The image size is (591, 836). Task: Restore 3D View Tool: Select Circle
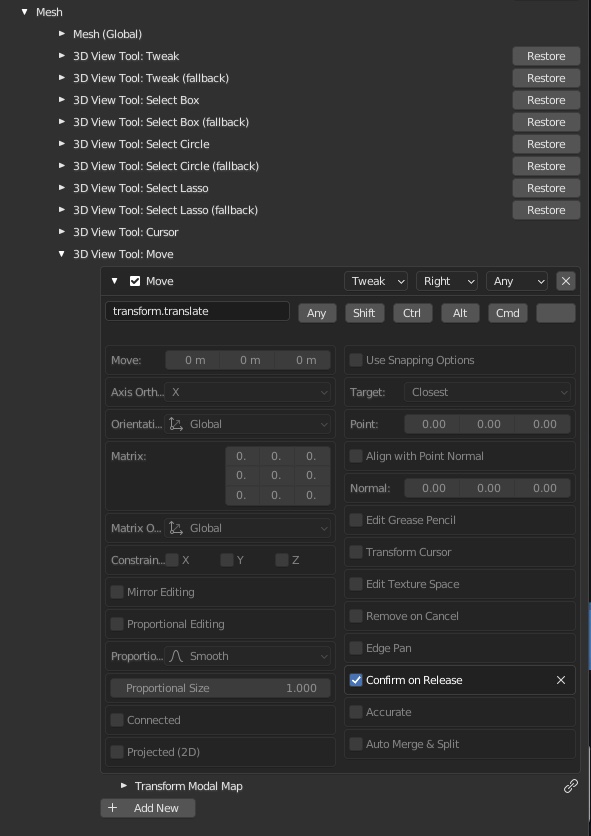click(x=546, y=144)
